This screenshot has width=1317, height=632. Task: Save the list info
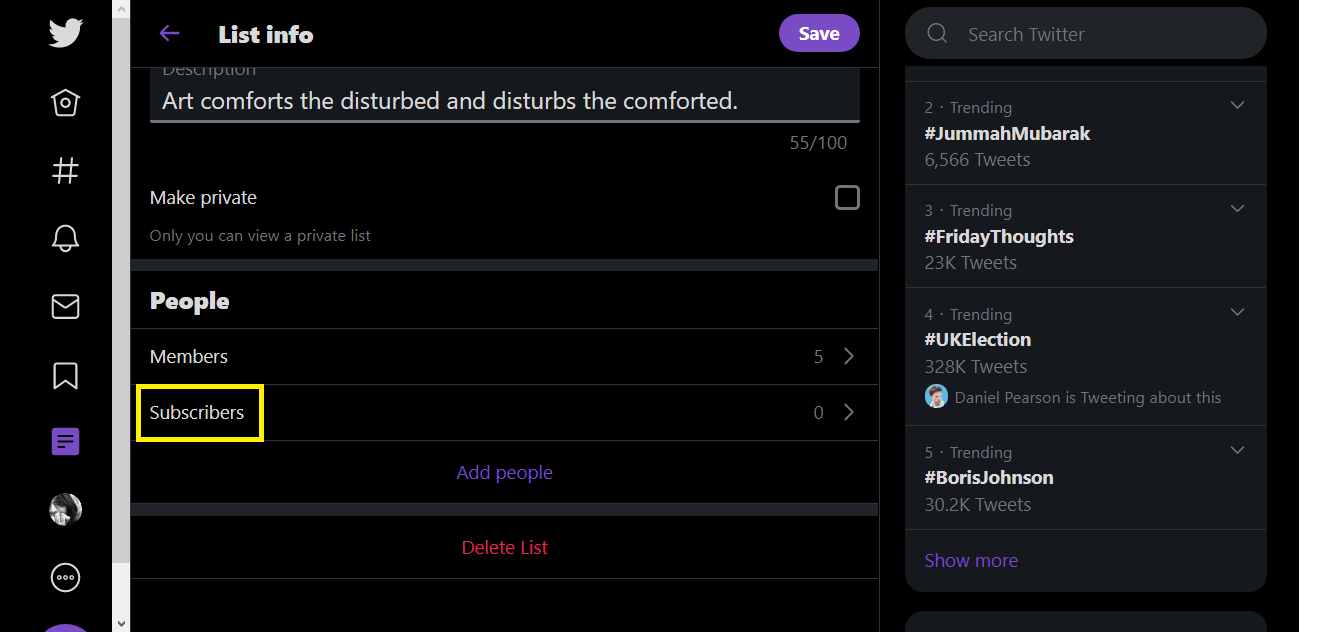[819, 33]
